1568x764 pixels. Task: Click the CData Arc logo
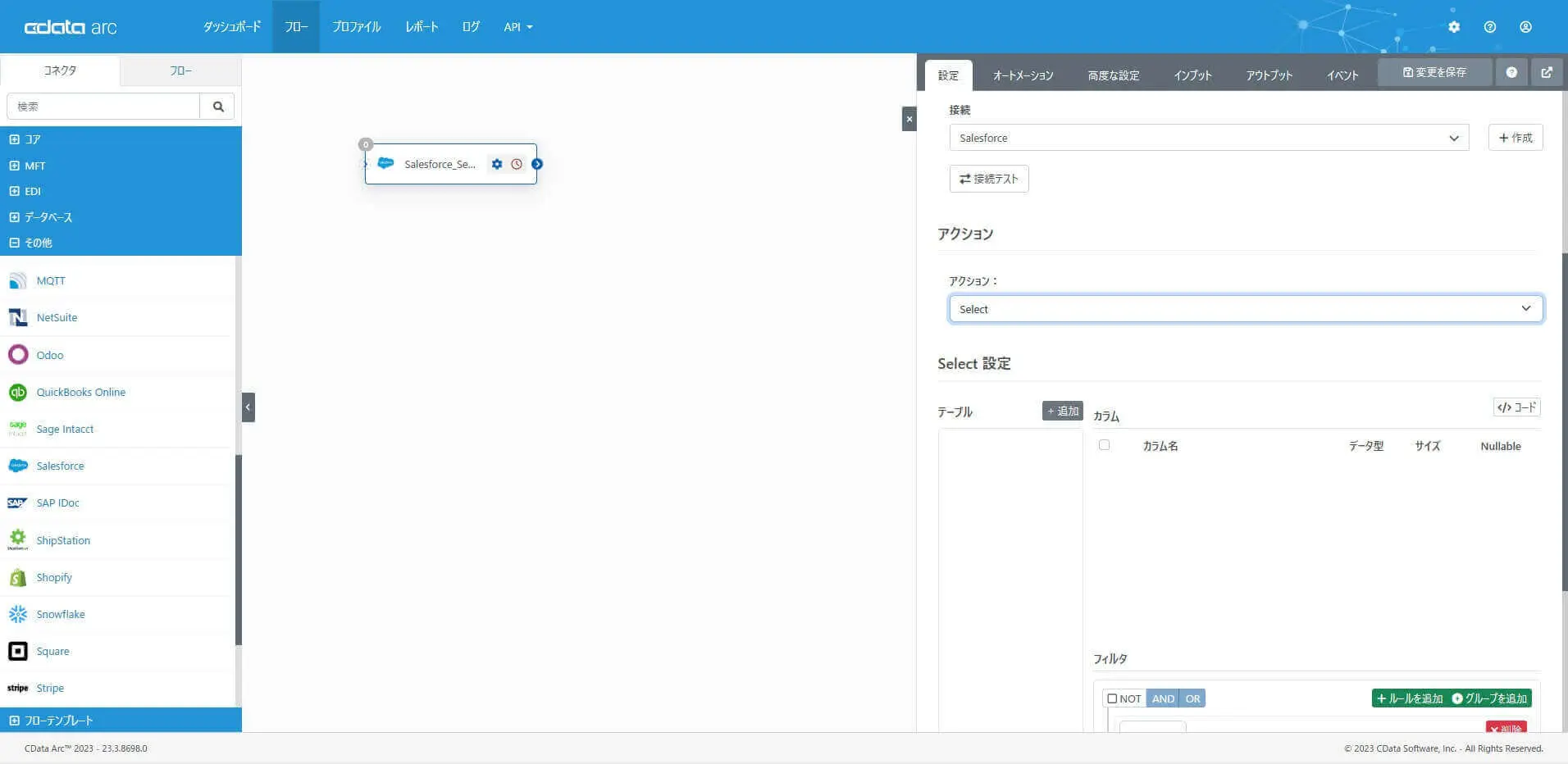(71, 27)
